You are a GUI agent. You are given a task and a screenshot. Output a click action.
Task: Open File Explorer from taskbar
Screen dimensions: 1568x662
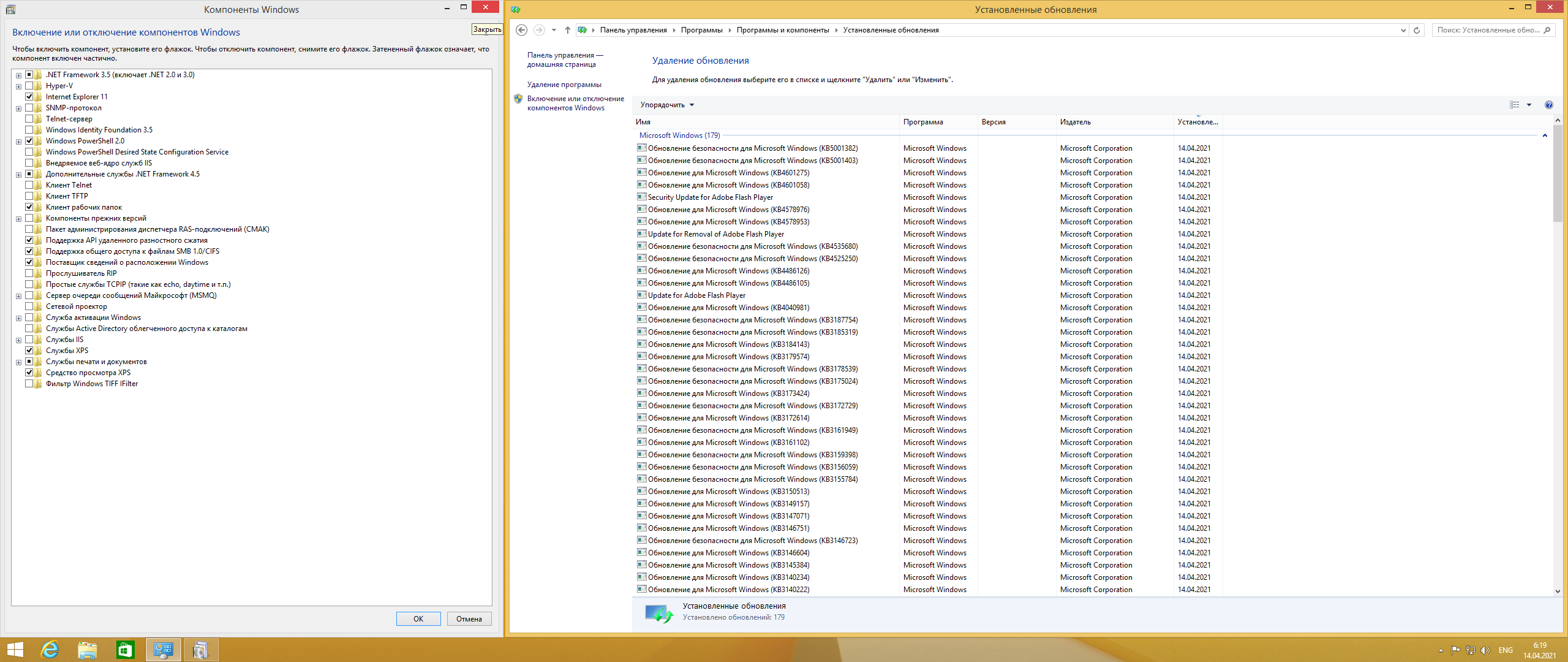88,650
